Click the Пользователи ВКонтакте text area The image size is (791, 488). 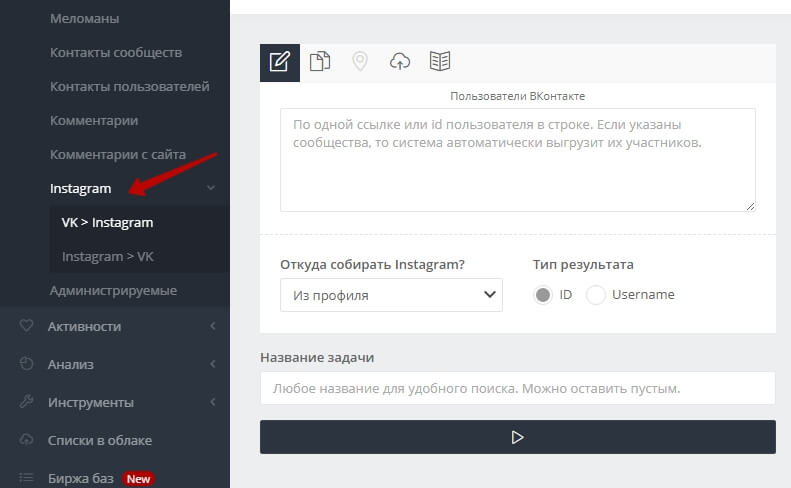tap(517, 160)
